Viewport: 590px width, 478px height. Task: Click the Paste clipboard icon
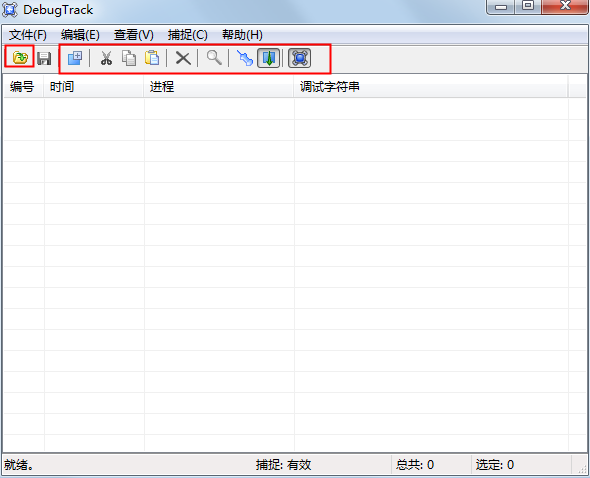point(152,58)
